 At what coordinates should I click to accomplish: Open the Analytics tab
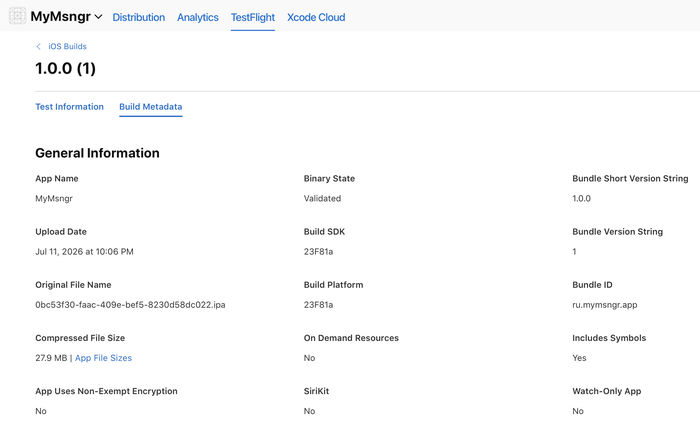198,17
